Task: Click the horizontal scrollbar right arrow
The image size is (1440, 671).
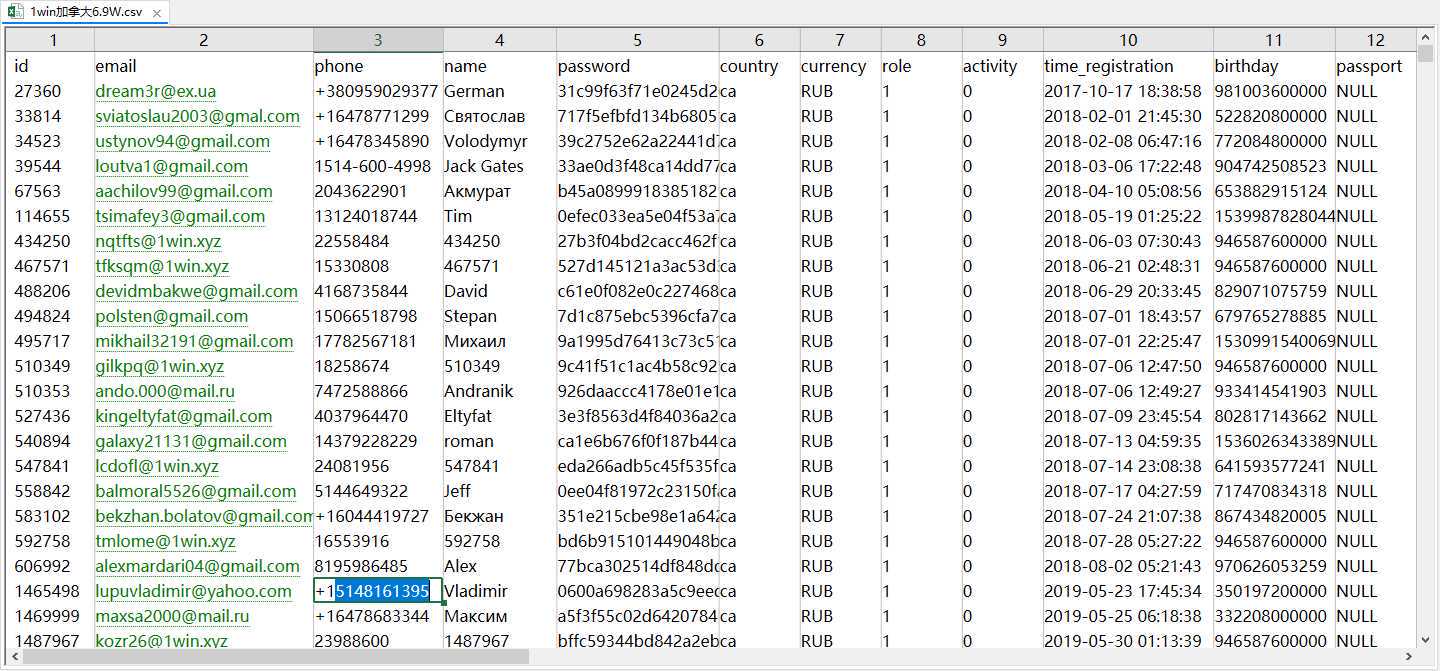Action: (x=1408, y=657)
